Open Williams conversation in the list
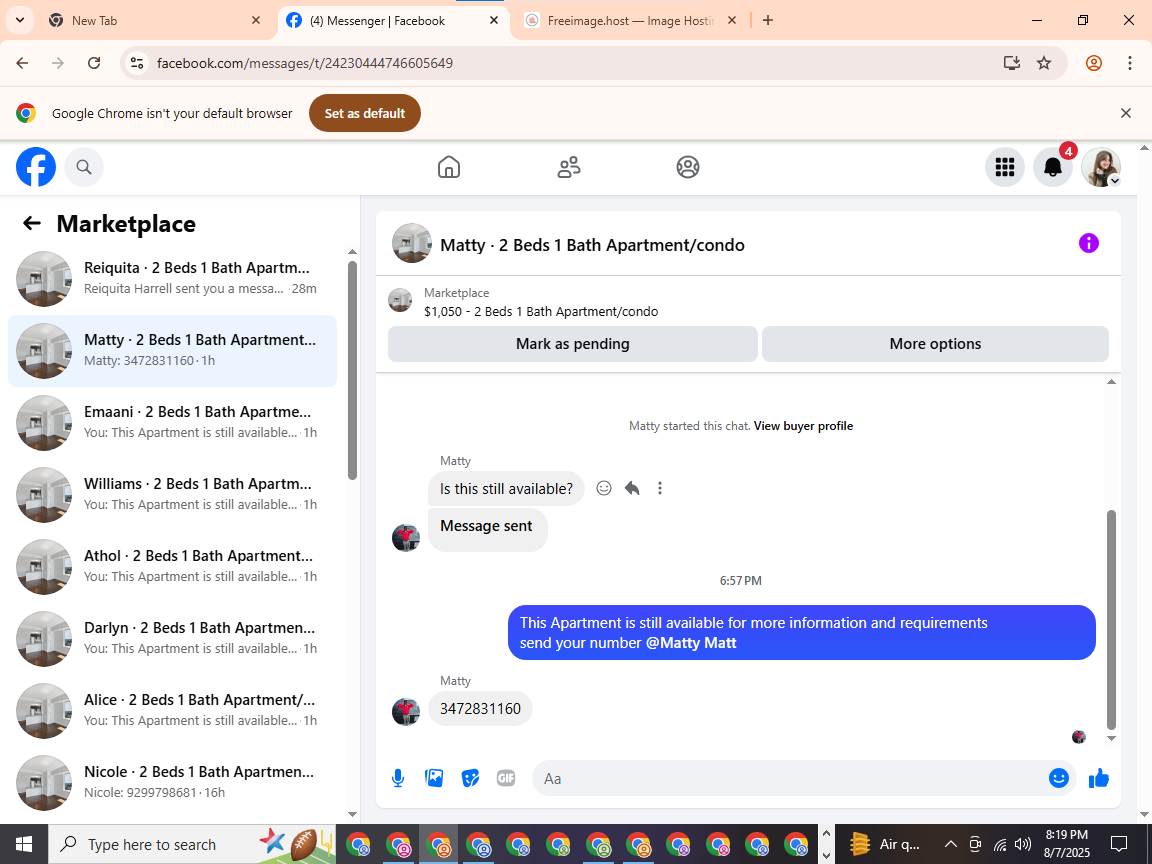The width and height of the screenshot is (1152, 864). 173,494
